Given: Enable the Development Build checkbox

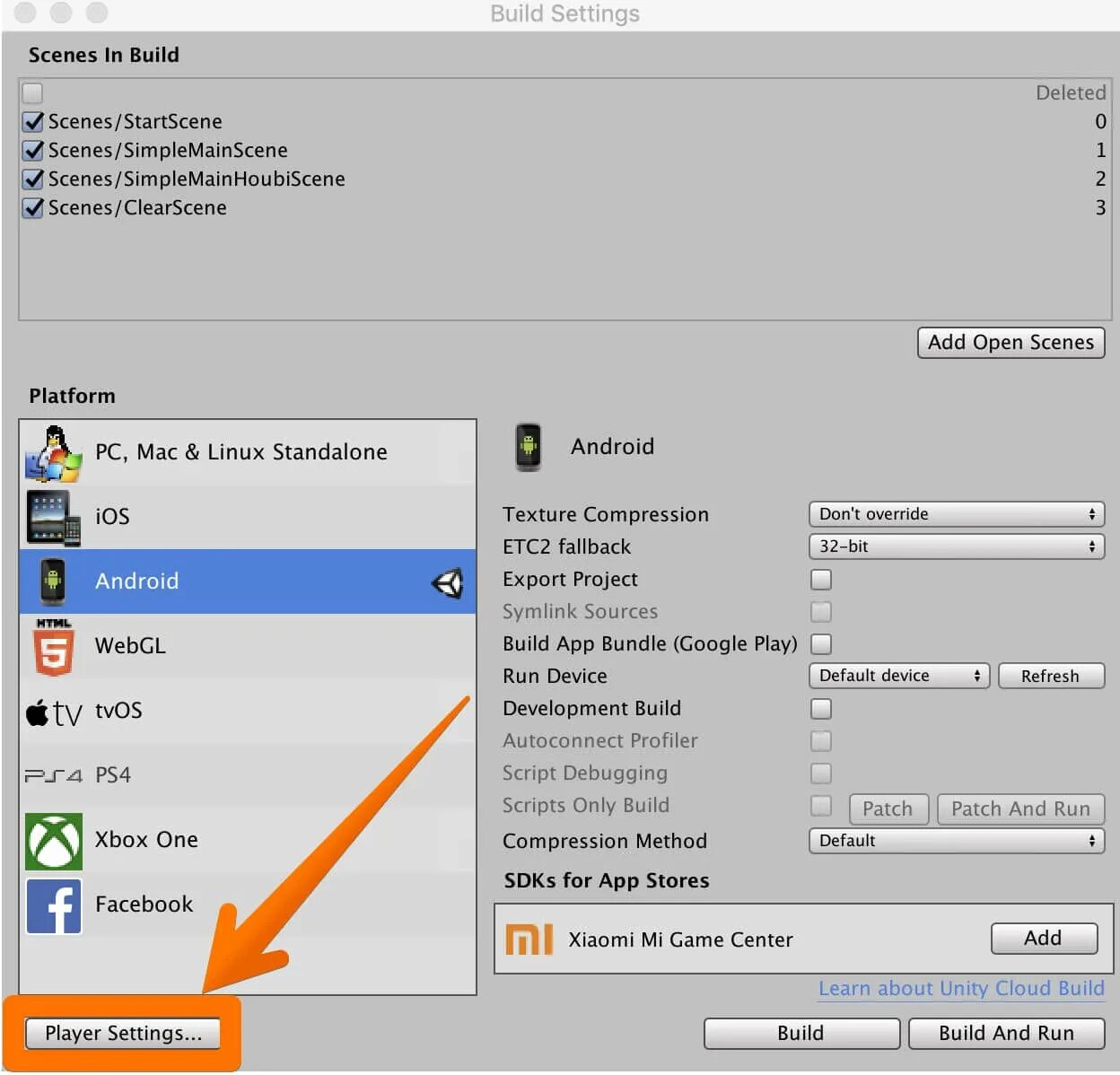Looking at the screenshot, I should 821,709.
